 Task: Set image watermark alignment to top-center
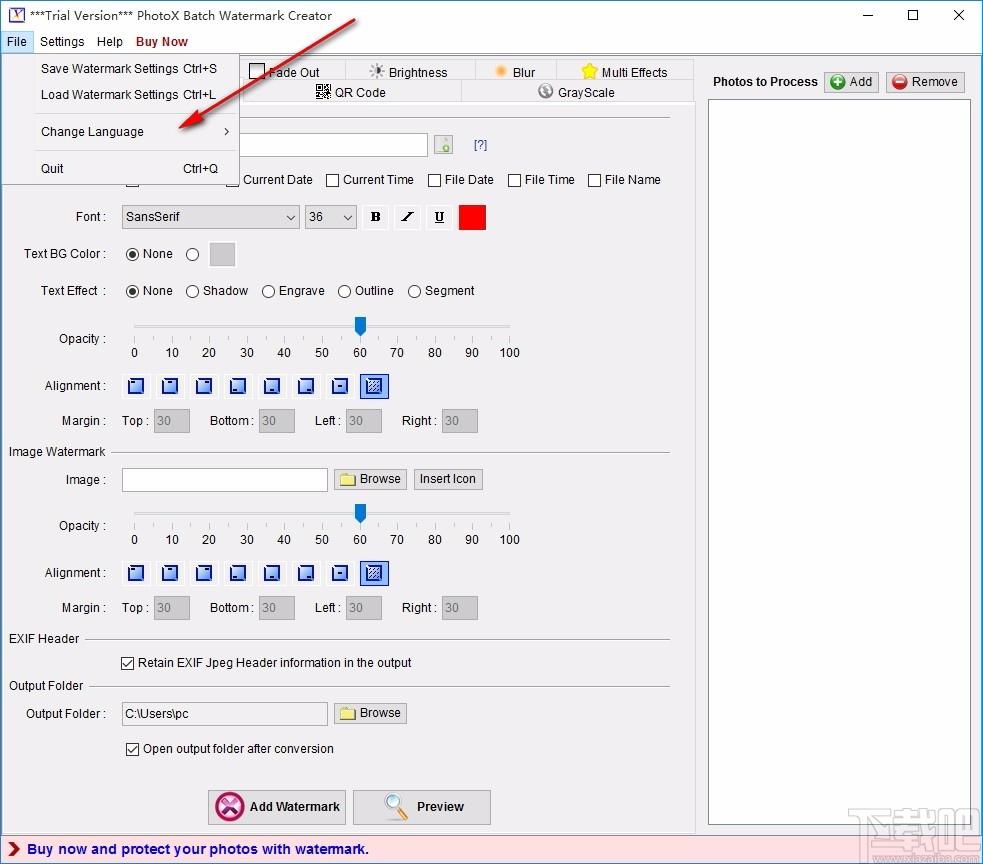coord(170,573)
